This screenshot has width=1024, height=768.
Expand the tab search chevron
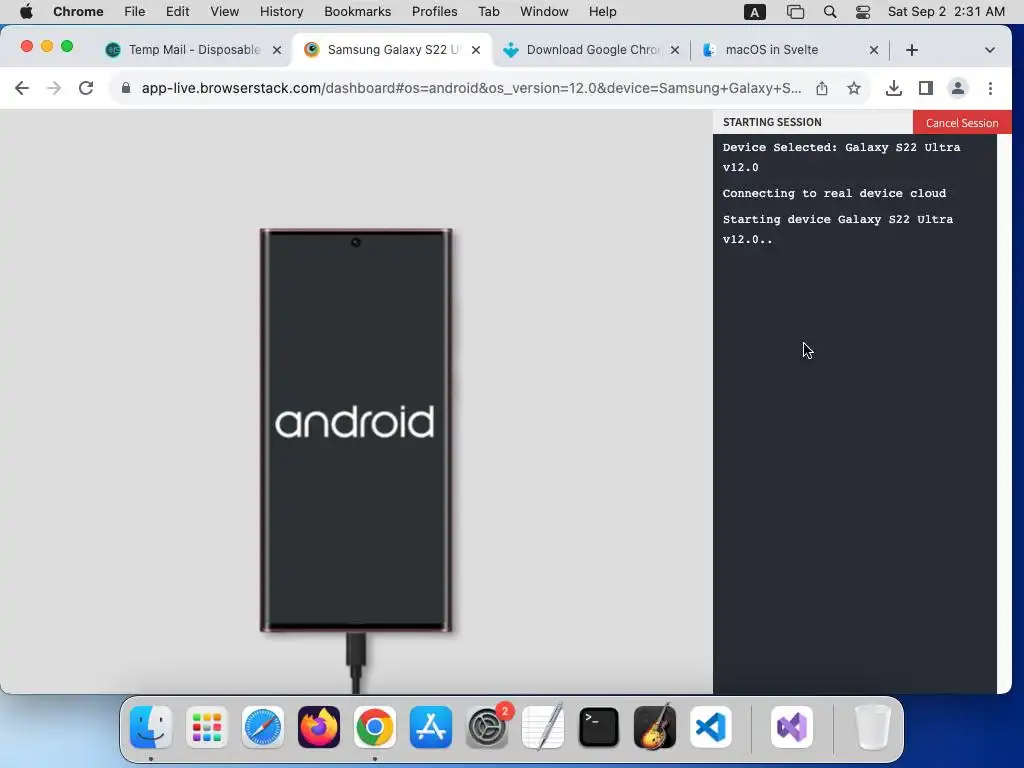pyautogui.click(x=989, y=50)
